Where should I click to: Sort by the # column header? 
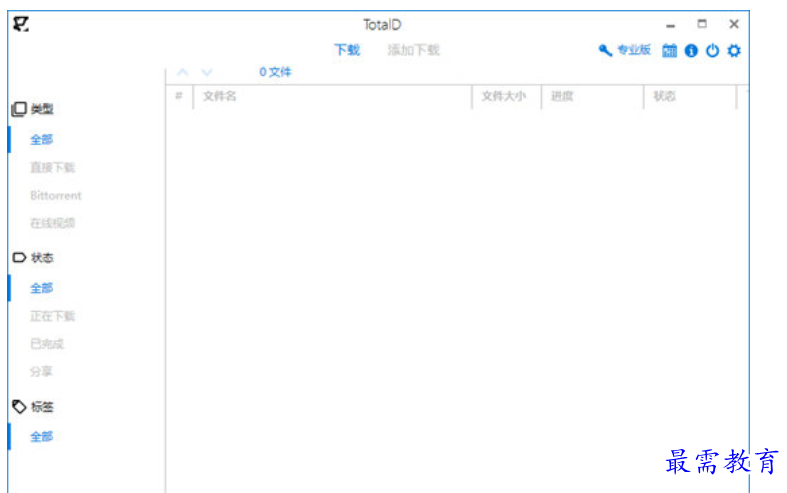[179, 96]
